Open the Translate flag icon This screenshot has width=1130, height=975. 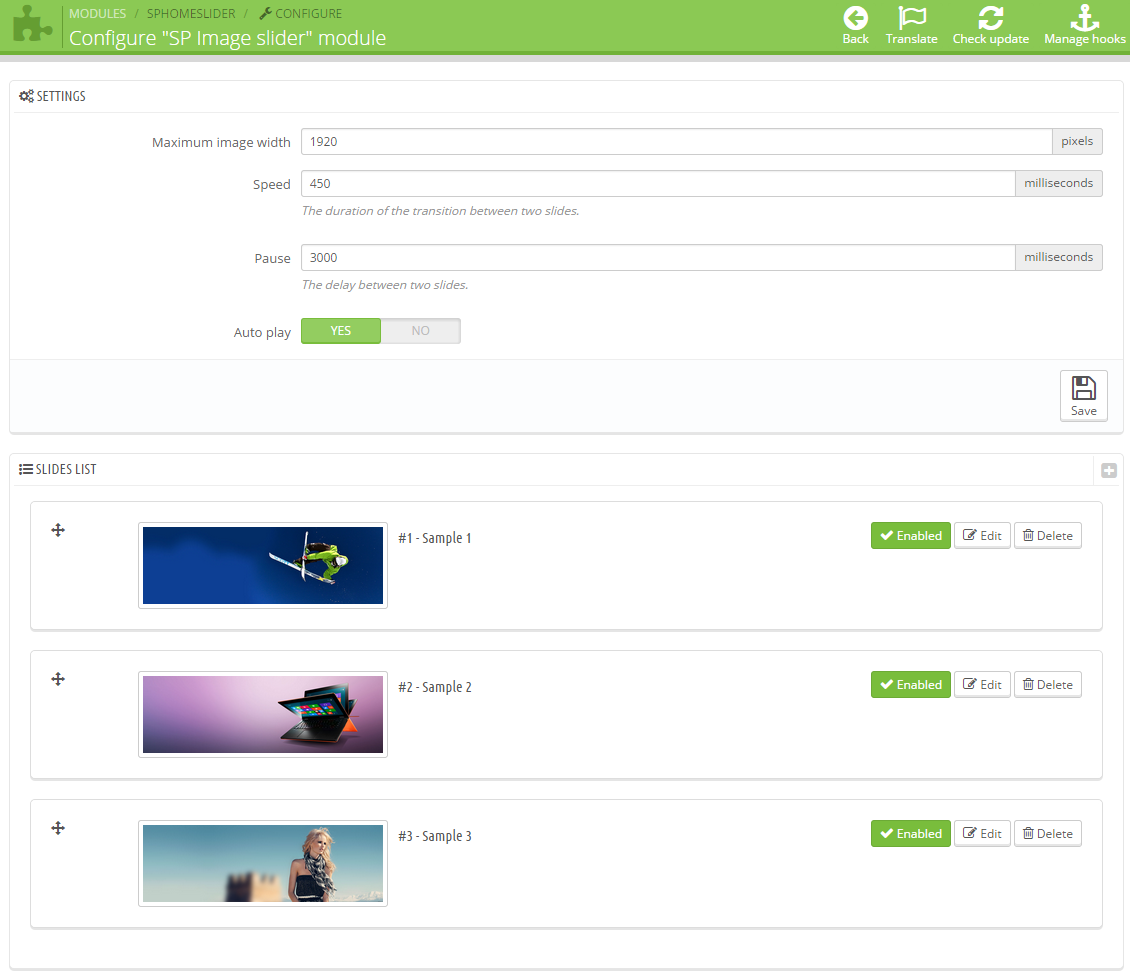[912, 18]
